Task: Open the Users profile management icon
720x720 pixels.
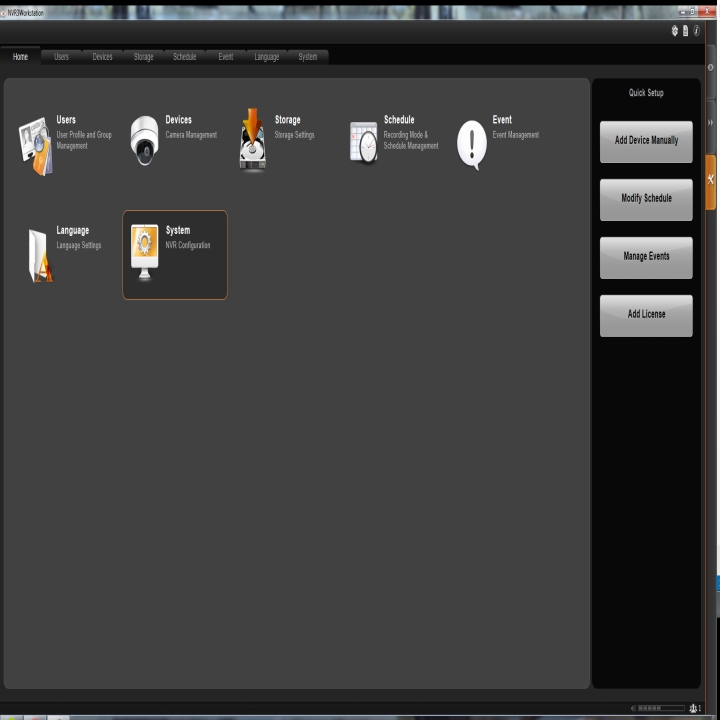Action: pos(36,145)
